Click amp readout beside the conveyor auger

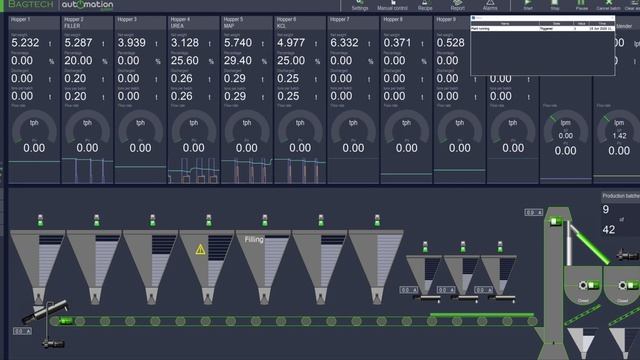coord(22,331)
